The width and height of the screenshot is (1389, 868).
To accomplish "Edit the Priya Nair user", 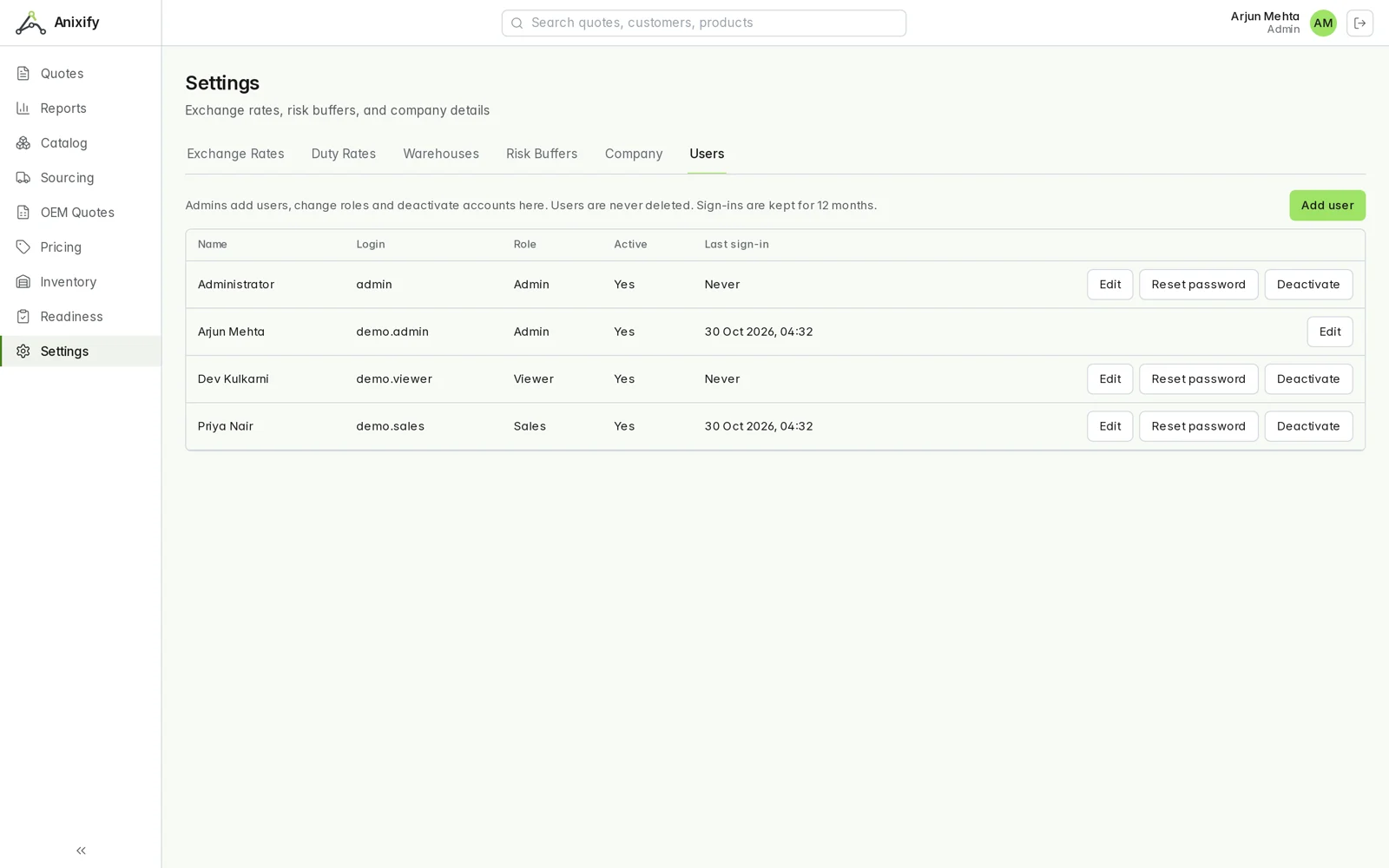I will tap(1110, 426).
